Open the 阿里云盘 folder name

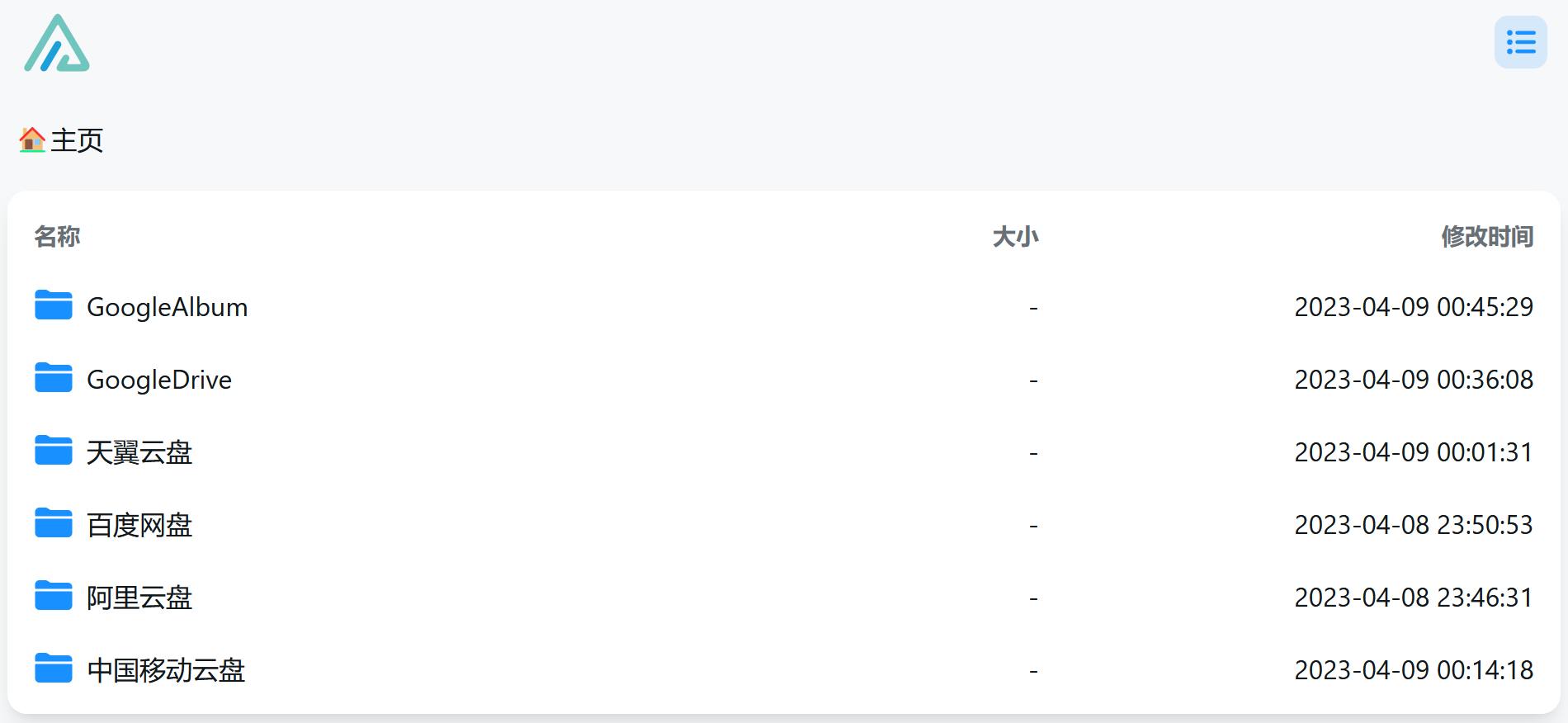139,598
